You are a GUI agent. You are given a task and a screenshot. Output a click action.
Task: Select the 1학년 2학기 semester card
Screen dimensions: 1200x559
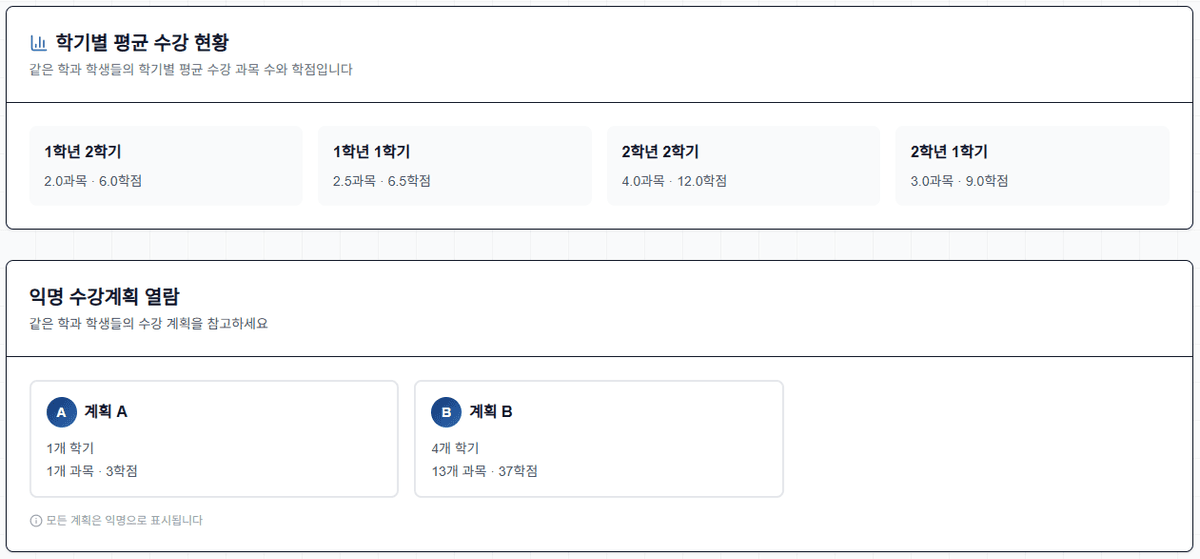[166, 166]
